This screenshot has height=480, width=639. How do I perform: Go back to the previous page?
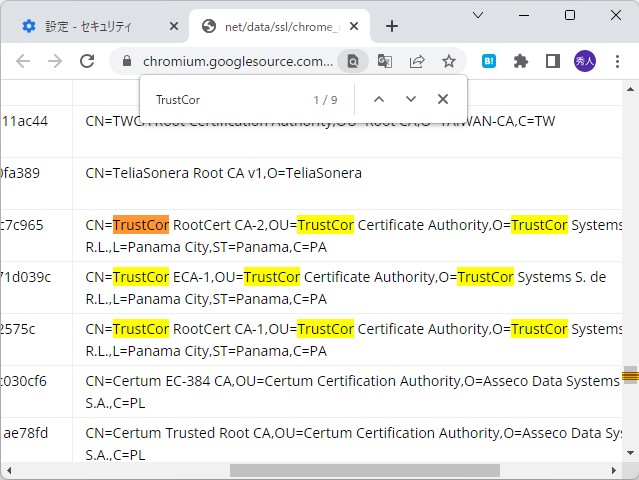click(23, 62)
